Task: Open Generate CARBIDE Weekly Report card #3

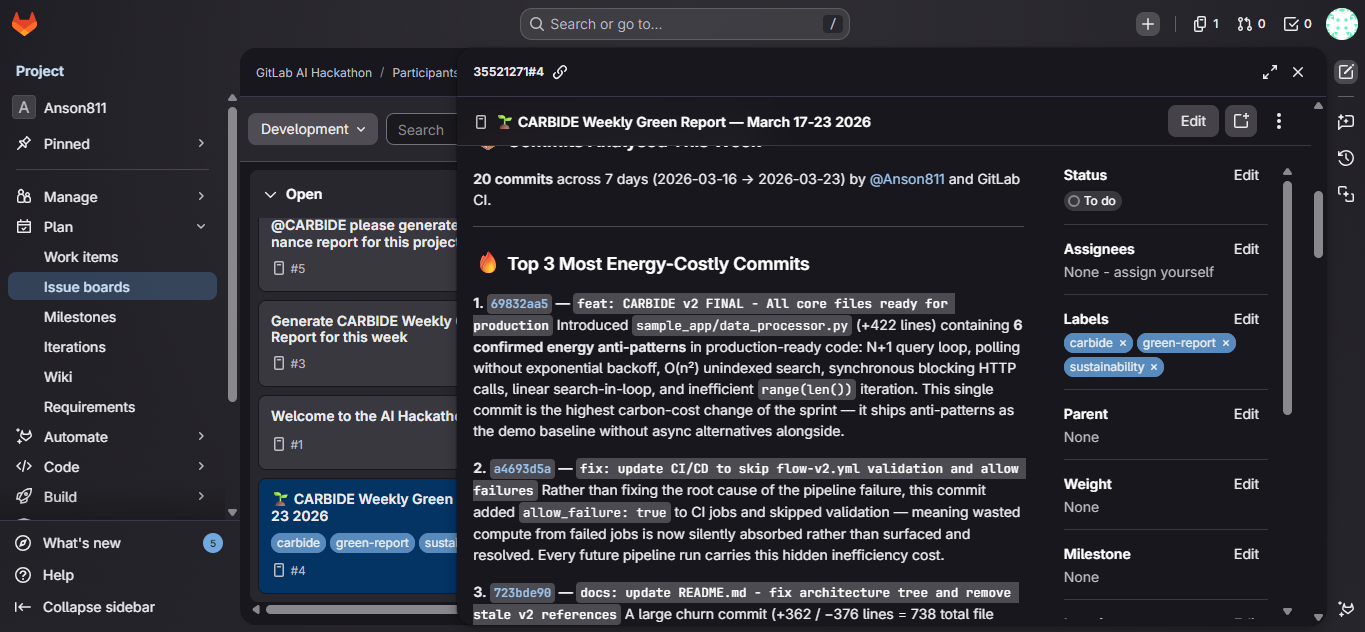Action: pyautogui.click(x=358, y=345)
